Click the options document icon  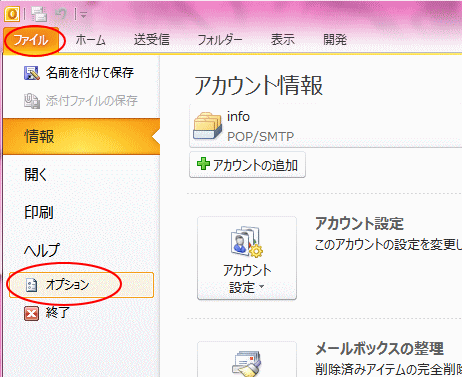(31, 285)
